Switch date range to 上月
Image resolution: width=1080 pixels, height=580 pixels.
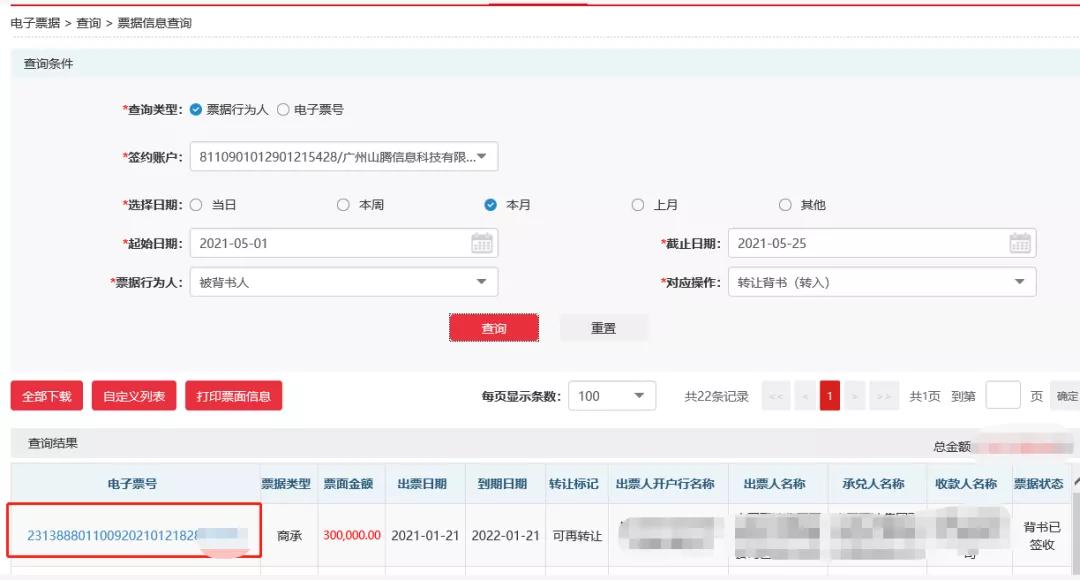[638, 204]
